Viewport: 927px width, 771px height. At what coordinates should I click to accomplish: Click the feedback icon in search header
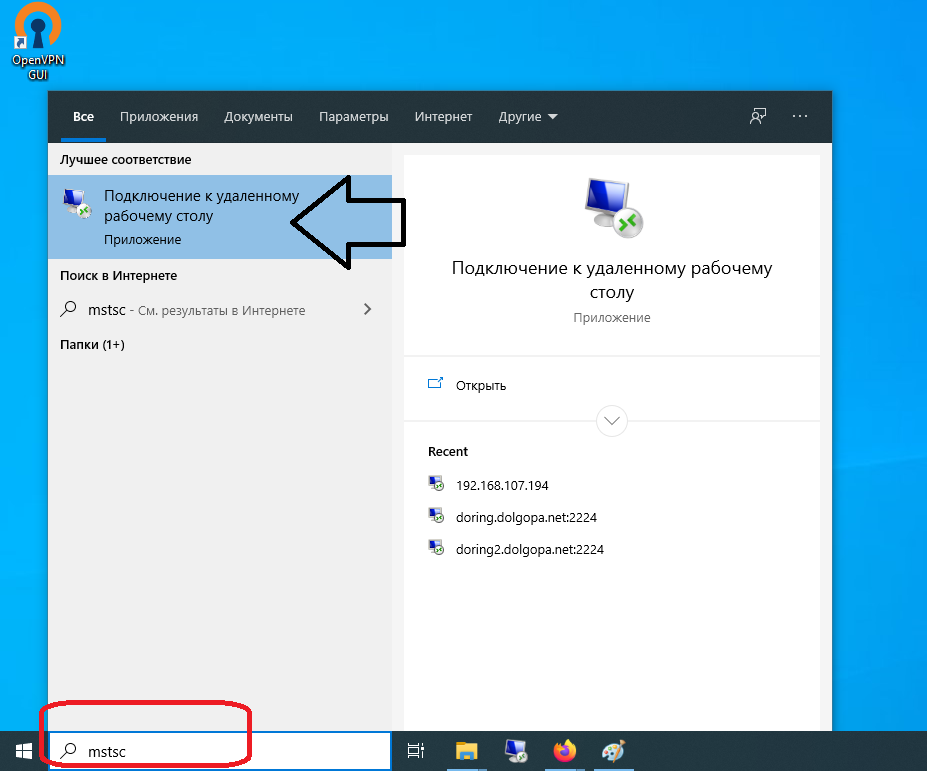pyautogui.click(x=758, y=116)
